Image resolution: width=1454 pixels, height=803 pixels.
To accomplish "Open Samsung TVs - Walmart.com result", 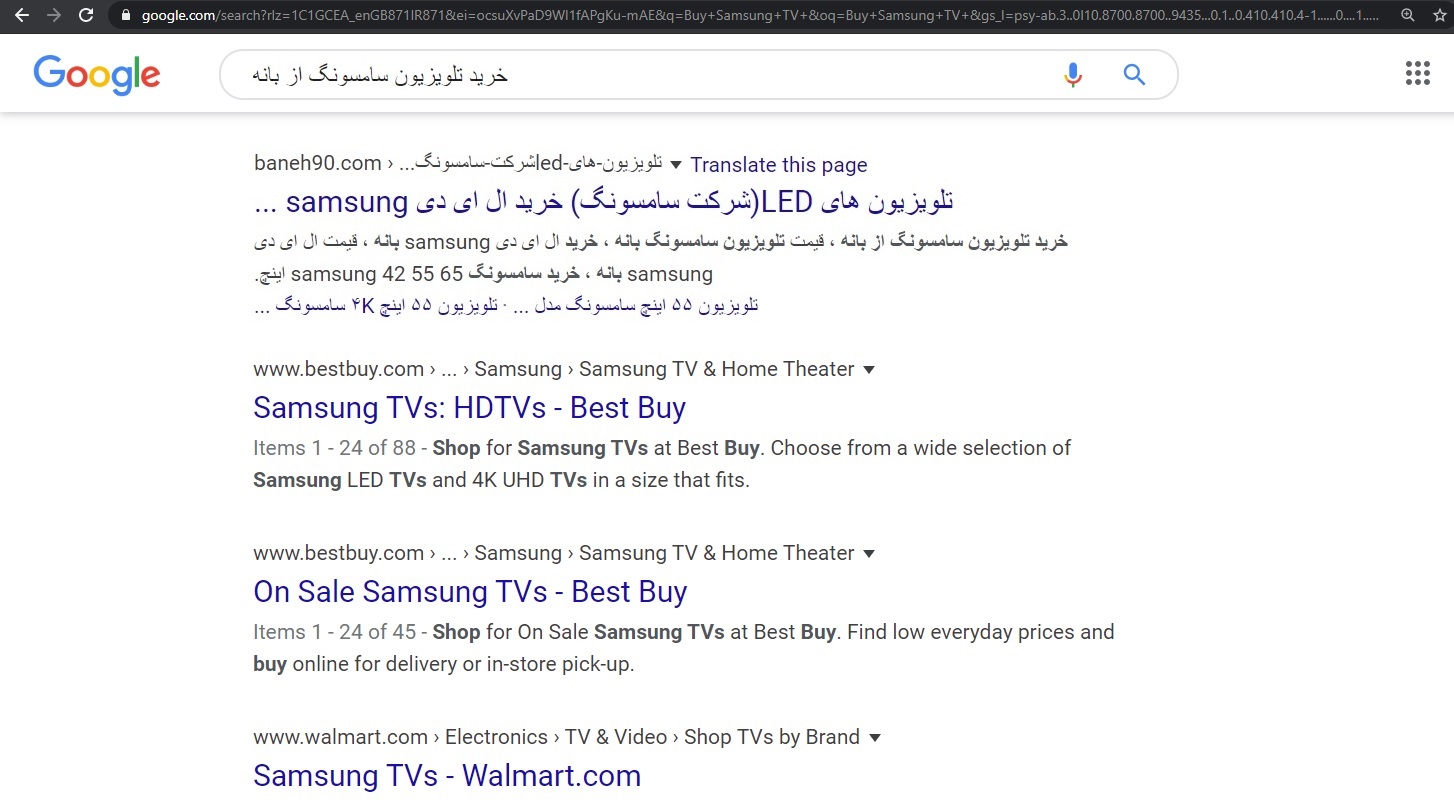I will (x=447, y=776).
